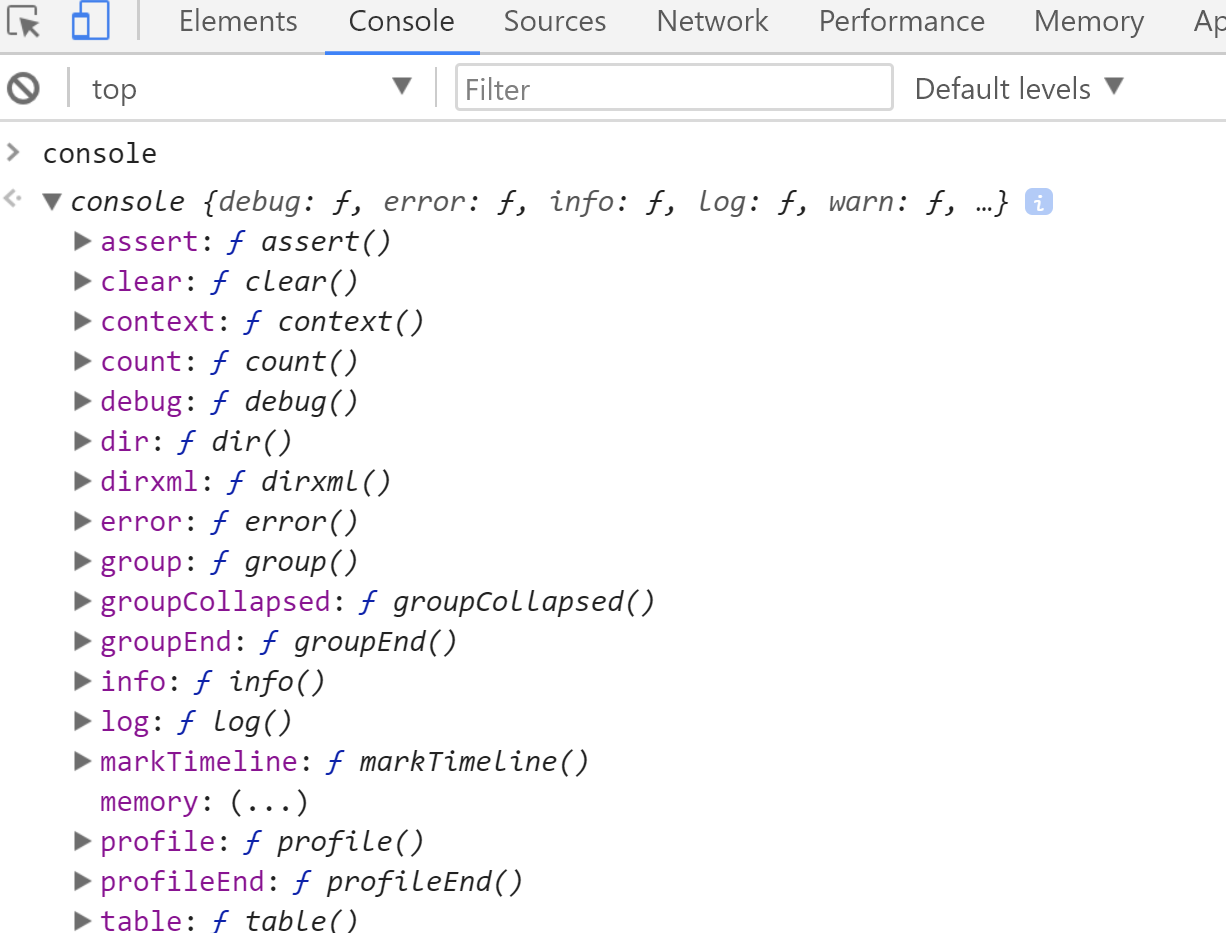Expand the group function entry
The width and height of the screenshot is (1226, 933).
[84, 561]
